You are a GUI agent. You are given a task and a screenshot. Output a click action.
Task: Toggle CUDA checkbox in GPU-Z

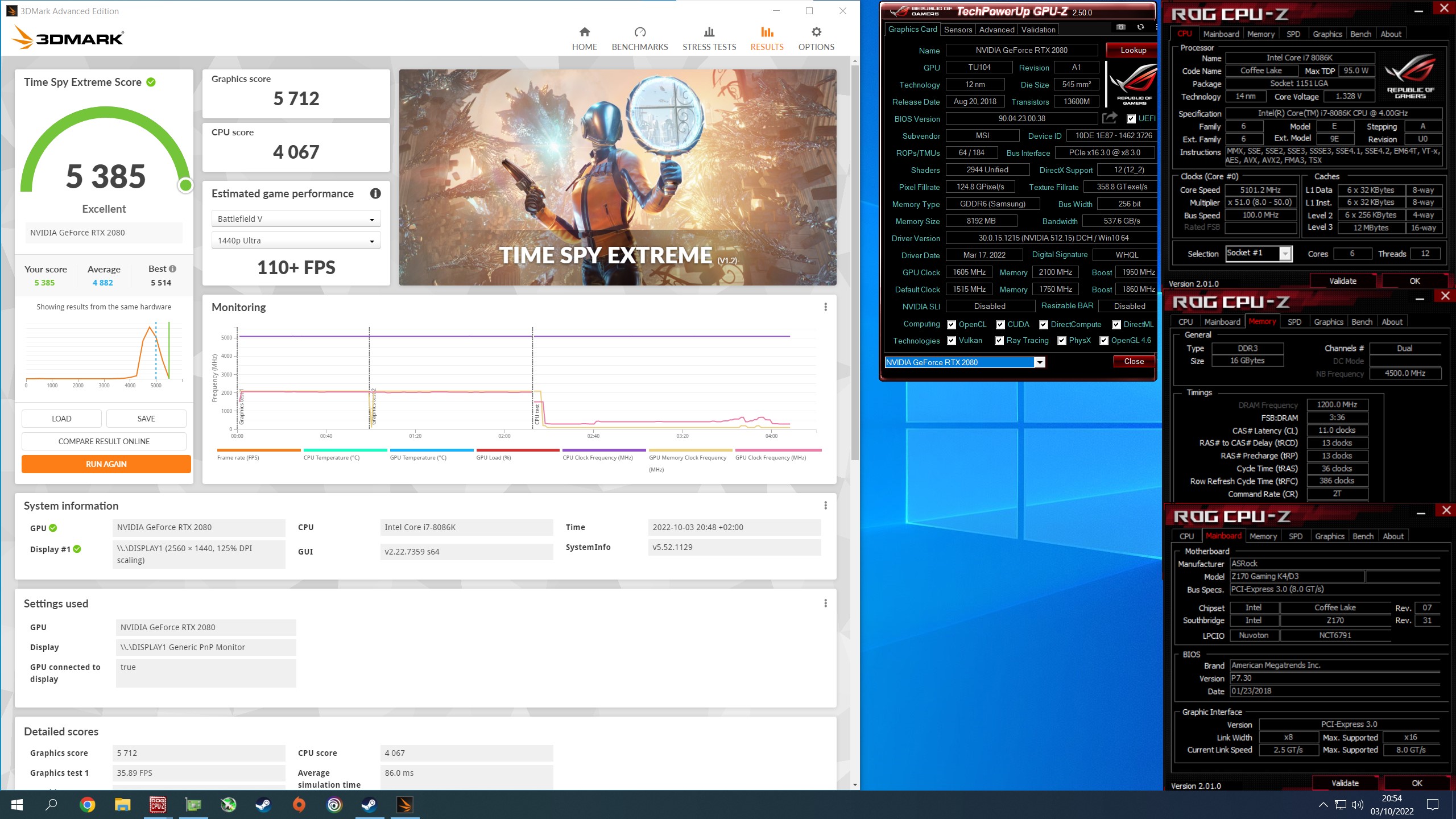(x=1000, y=325)
